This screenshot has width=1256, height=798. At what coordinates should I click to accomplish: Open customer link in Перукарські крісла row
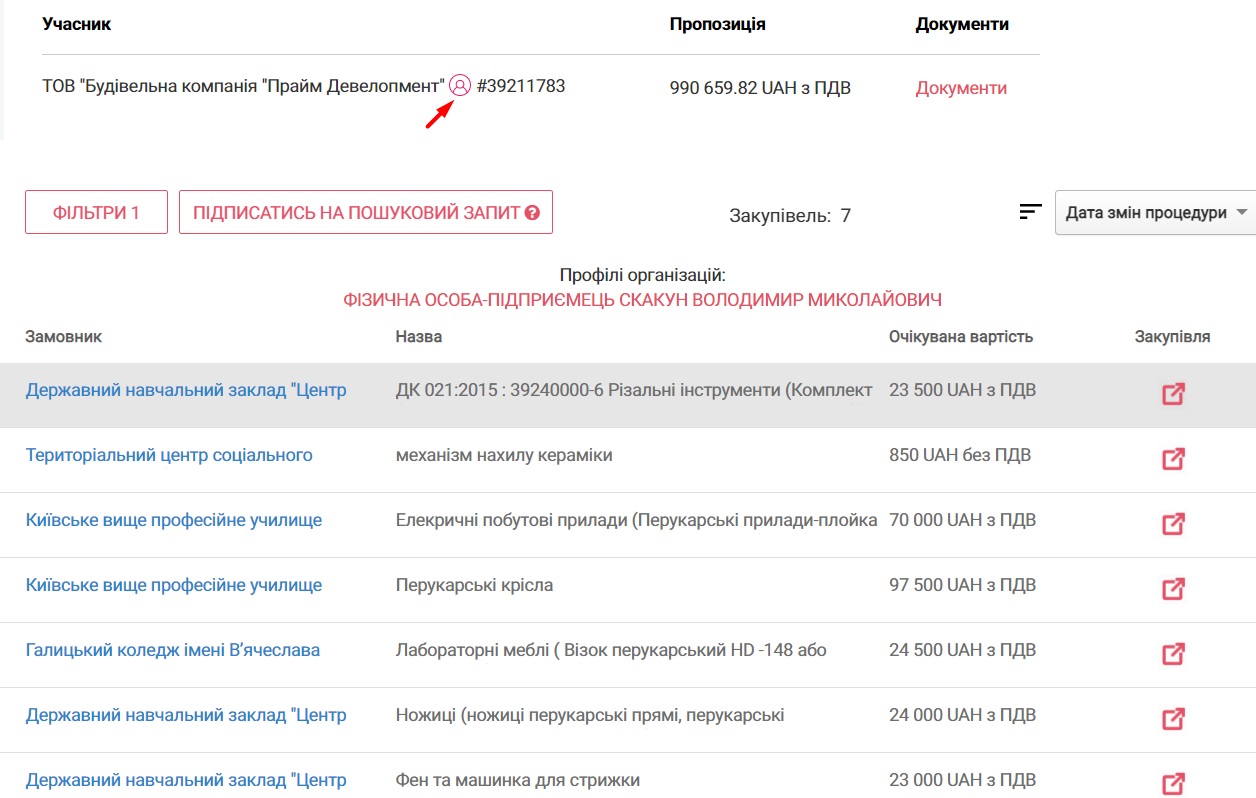coord(174,585)
